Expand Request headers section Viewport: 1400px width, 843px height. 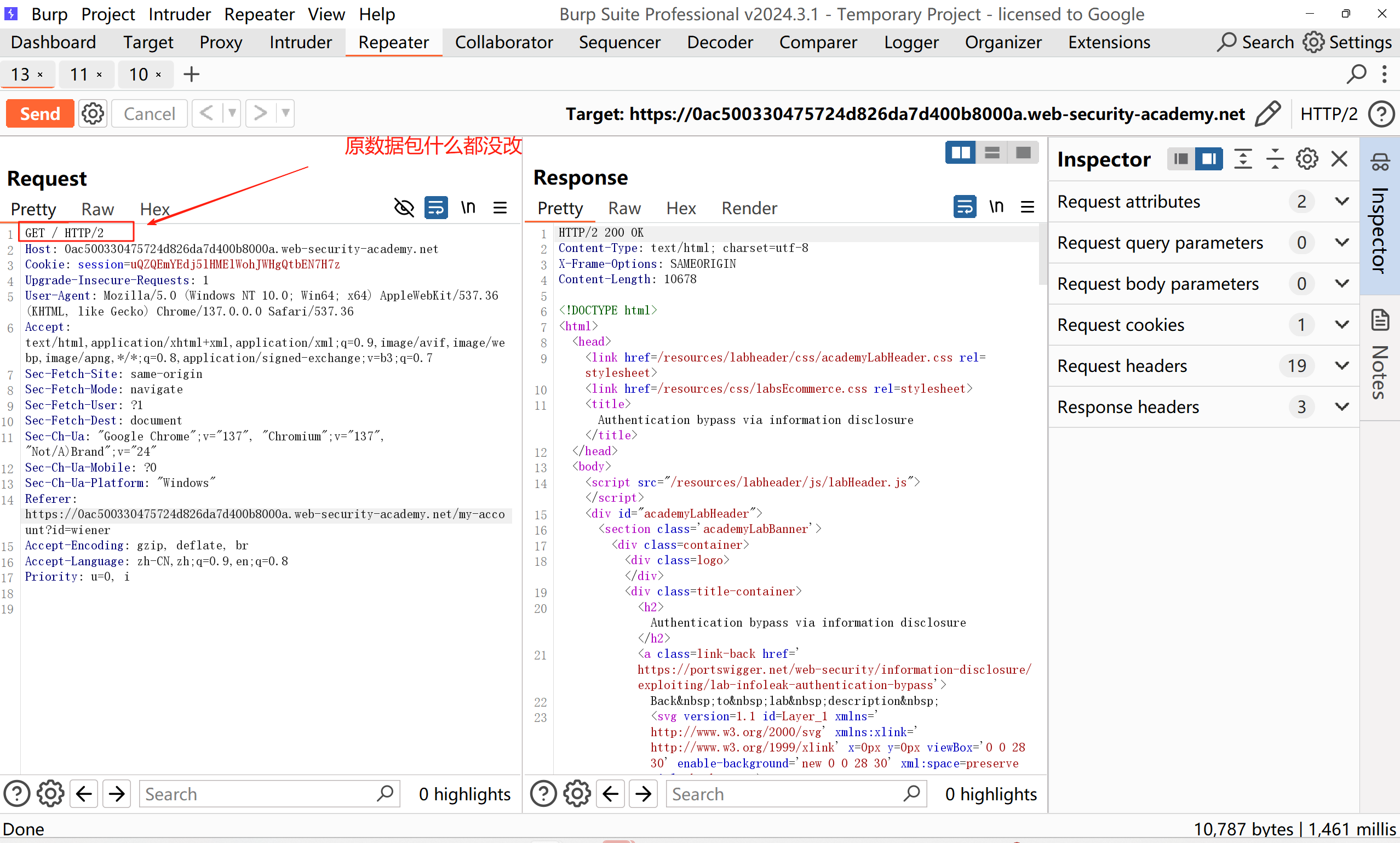(x=1341, y=365)
